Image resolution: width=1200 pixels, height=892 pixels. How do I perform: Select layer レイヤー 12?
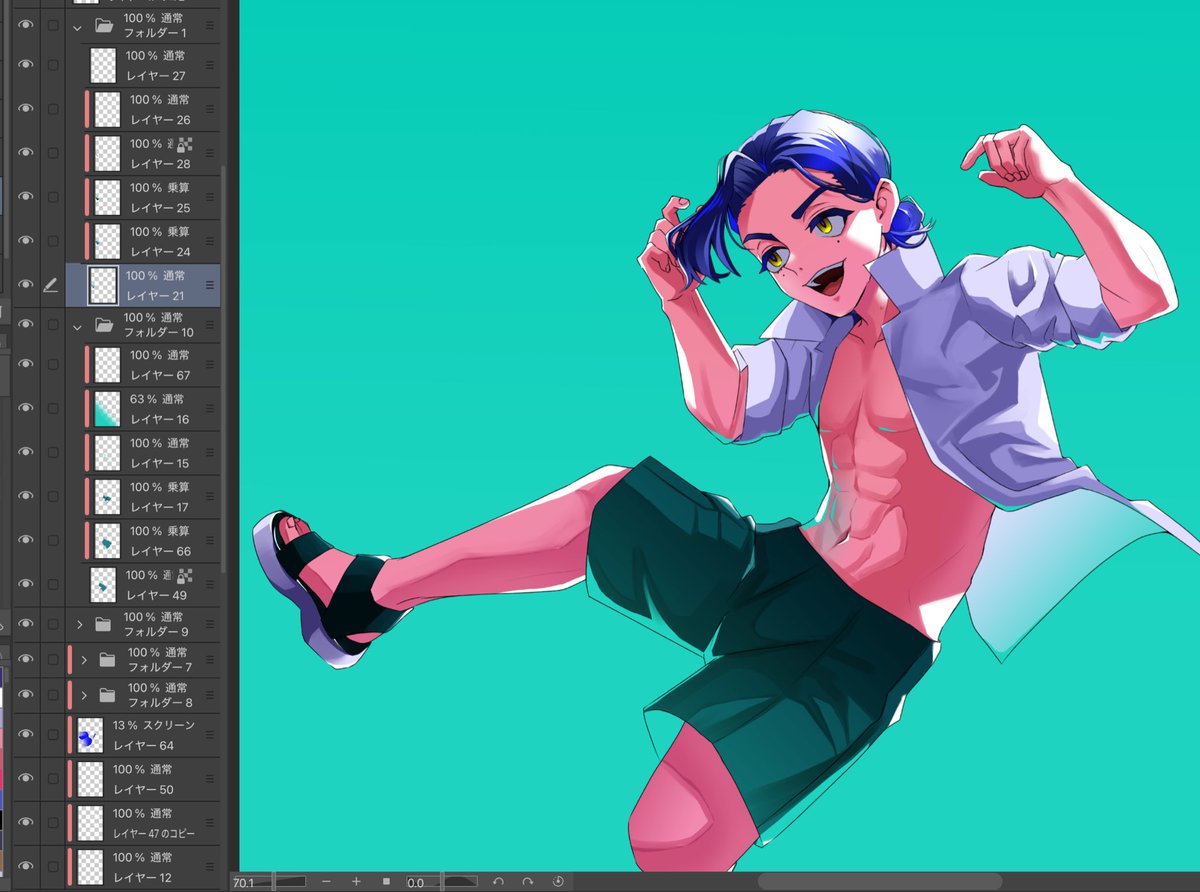pos(142,867)
